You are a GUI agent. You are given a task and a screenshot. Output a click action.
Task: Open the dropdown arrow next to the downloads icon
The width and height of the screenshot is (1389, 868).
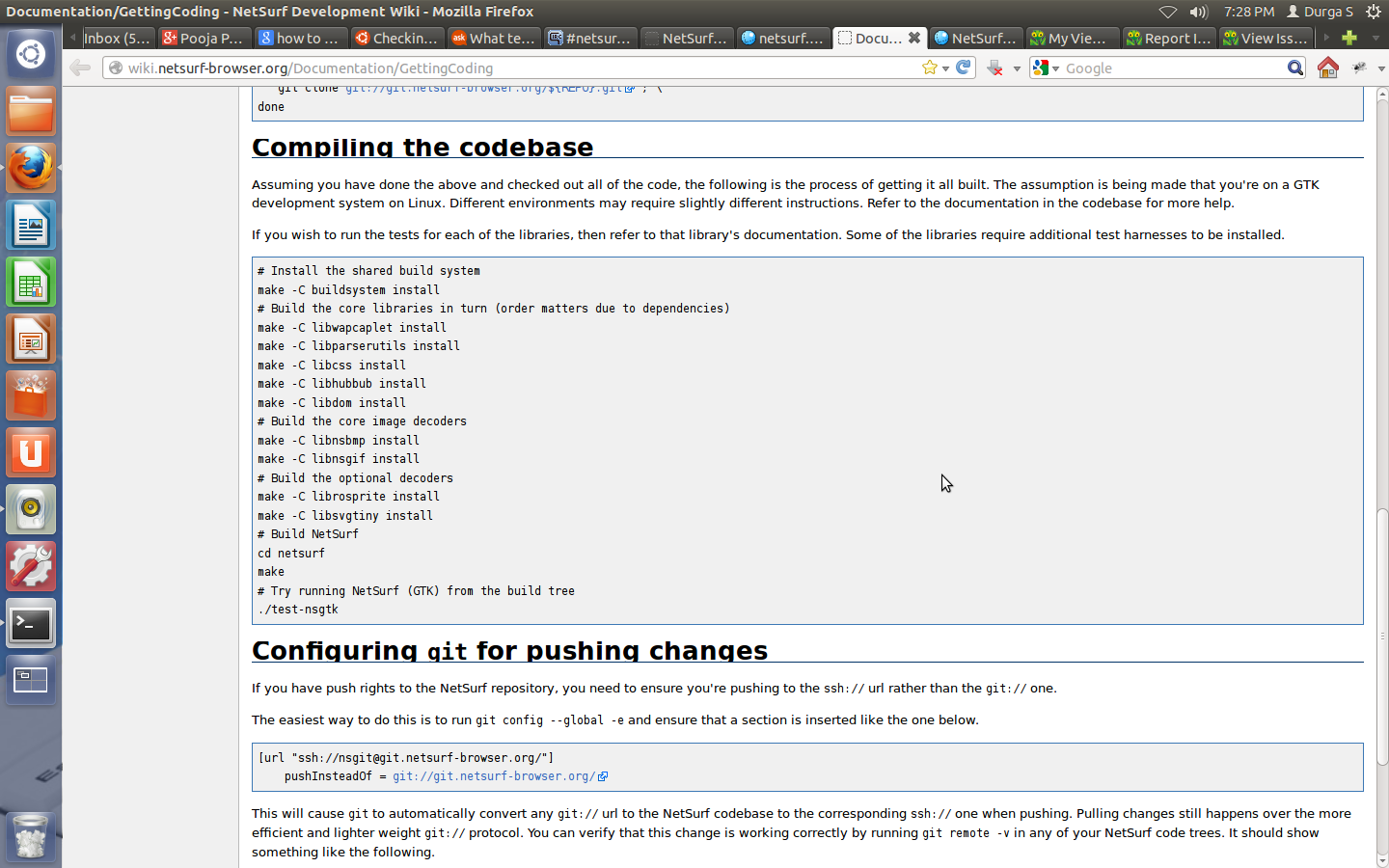(x=1017, y=68)
